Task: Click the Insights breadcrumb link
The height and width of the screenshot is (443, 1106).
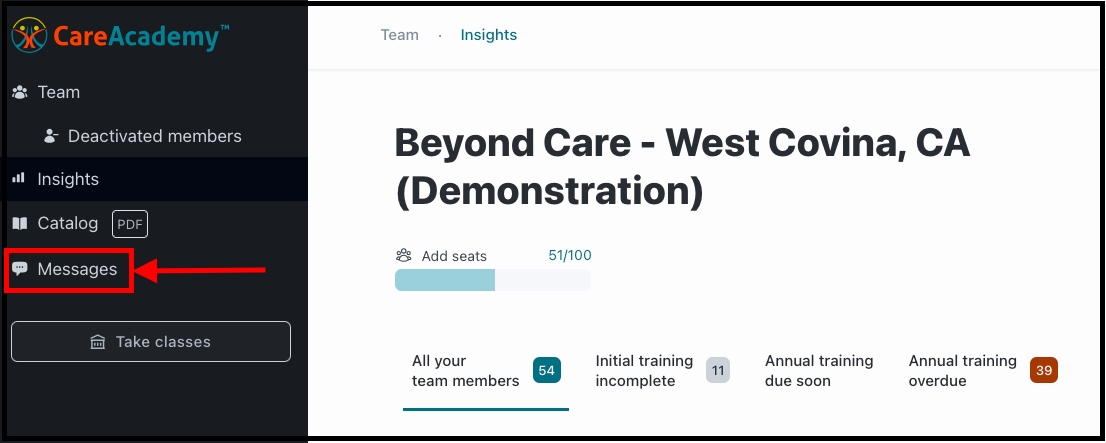Action: coord(489,35)
